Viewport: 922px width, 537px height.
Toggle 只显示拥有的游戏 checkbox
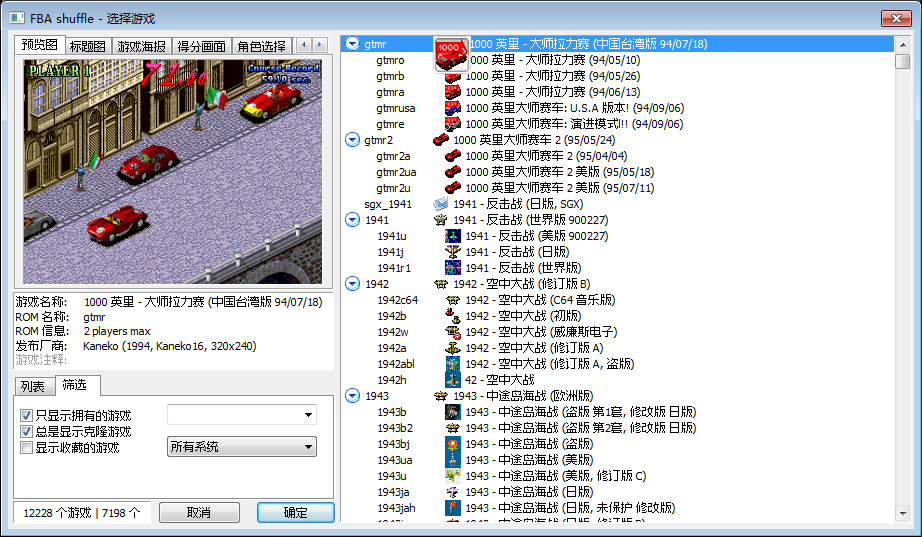click(26, 416)
